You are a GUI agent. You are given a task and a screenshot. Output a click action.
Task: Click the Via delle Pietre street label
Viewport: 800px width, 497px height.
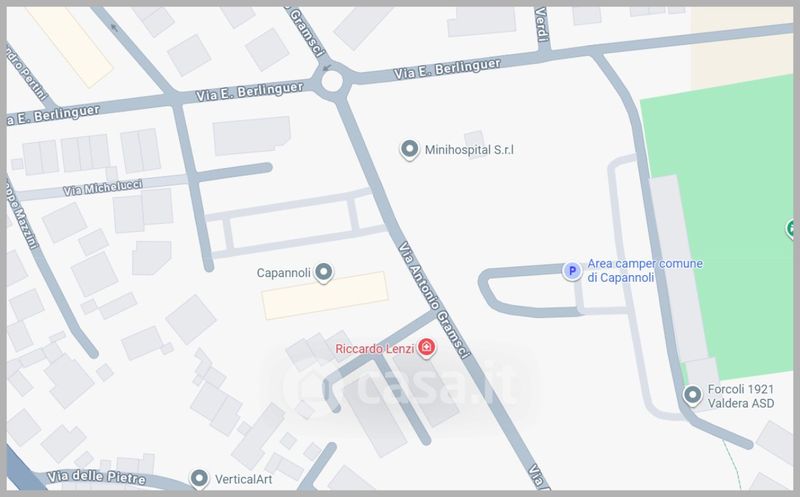(x=96, y=477)
